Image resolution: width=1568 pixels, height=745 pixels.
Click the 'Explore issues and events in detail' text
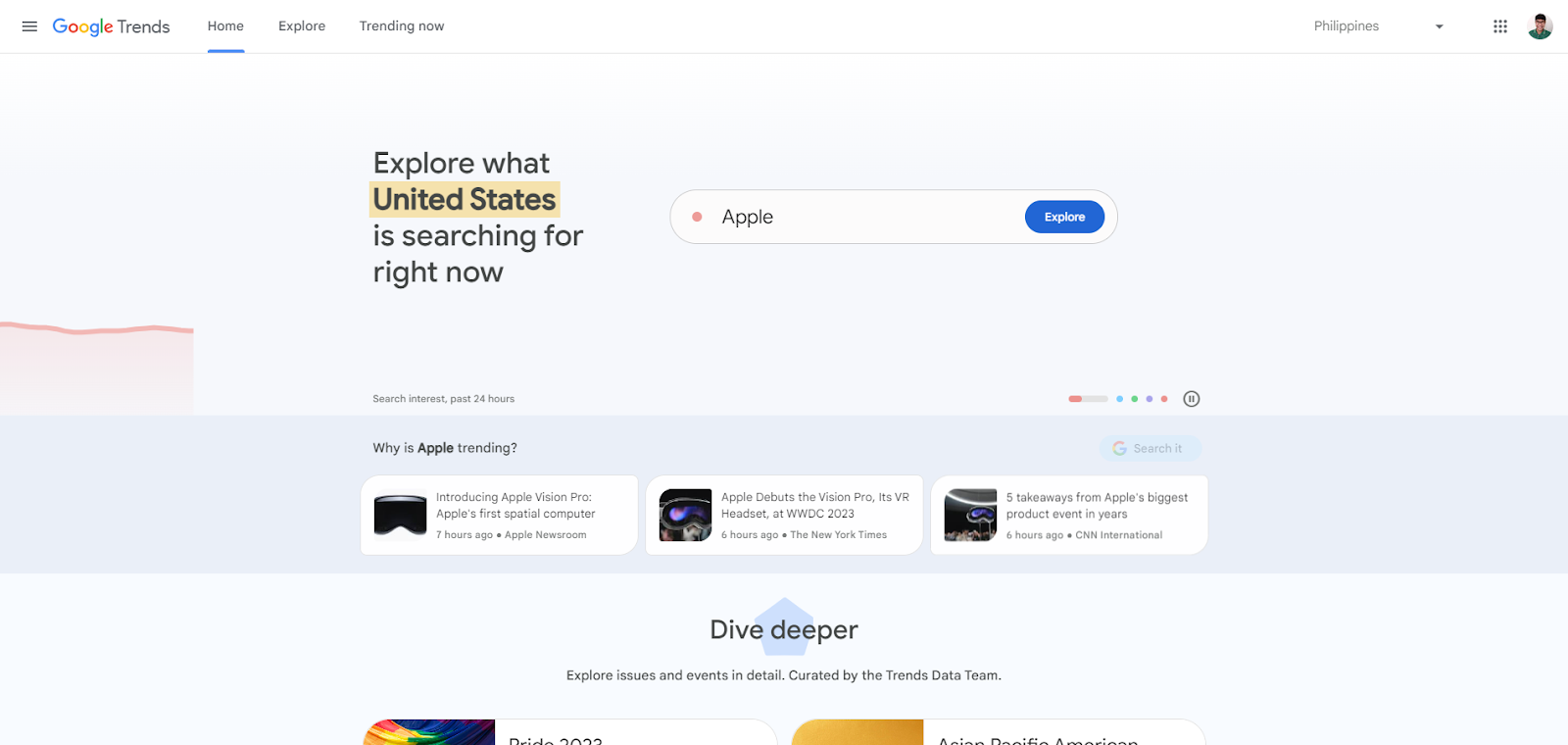pos(784,675)
